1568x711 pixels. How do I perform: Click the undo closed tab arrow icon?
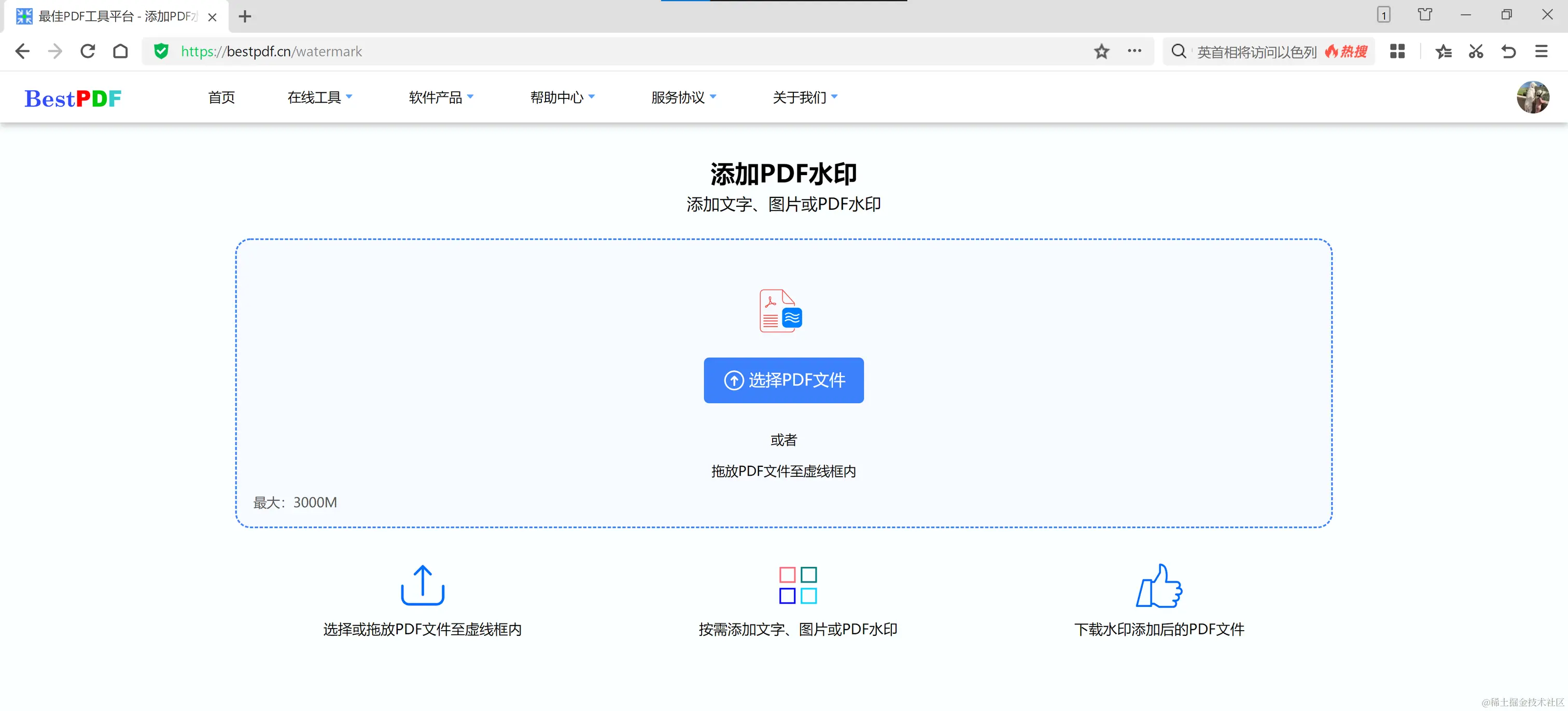pyautogui.click(x=1508, y=51)
